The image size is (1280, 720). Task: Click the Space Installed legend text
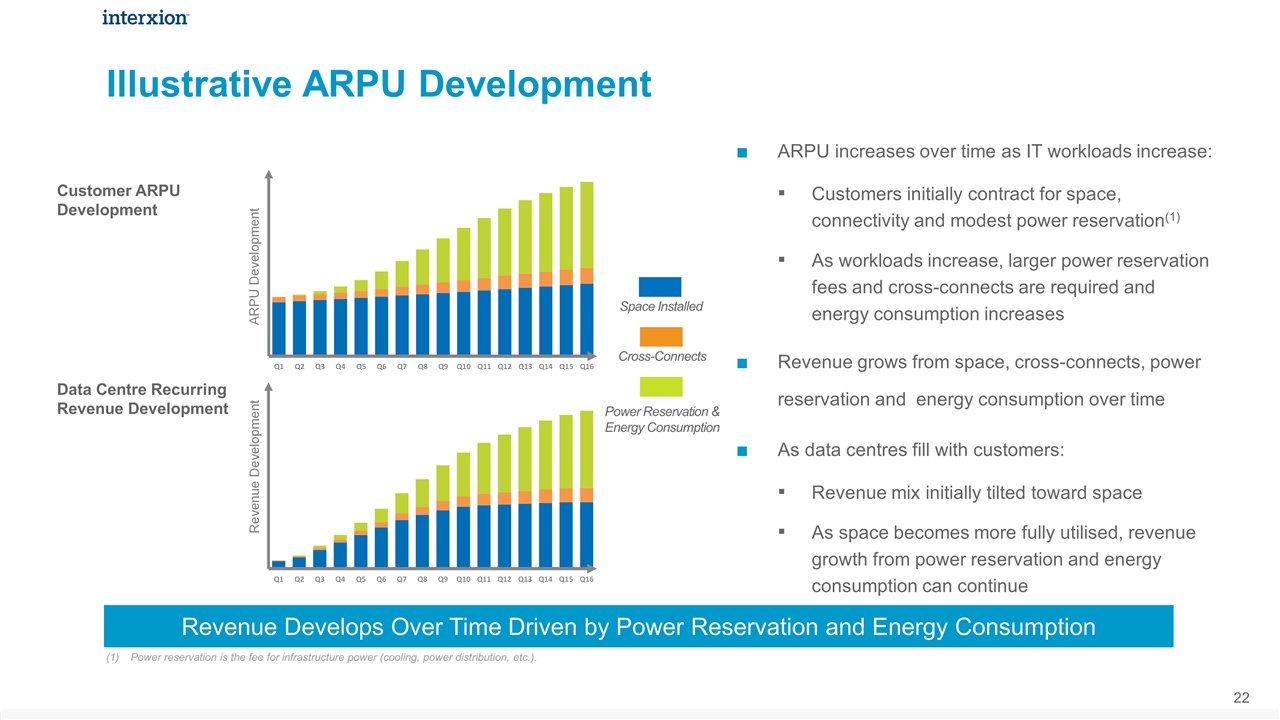[x=661, y=307]
